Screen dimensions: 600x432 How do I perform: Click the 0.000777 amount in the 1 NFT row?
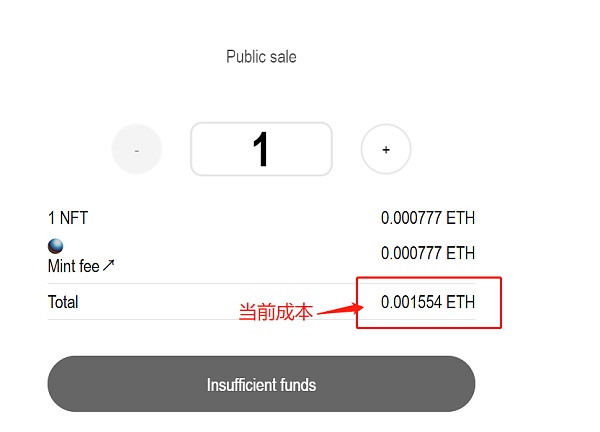411,217
